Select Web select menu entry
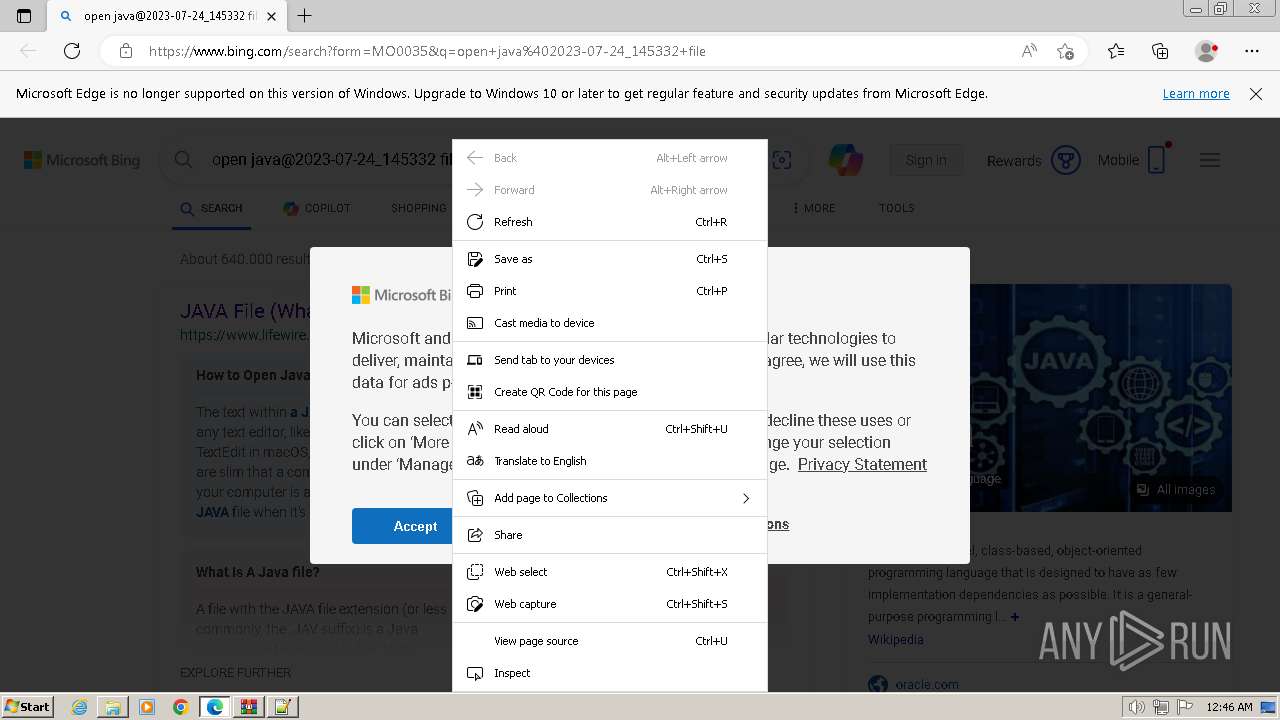Screen dimensions: 1280x720 [x=610, y=572]
